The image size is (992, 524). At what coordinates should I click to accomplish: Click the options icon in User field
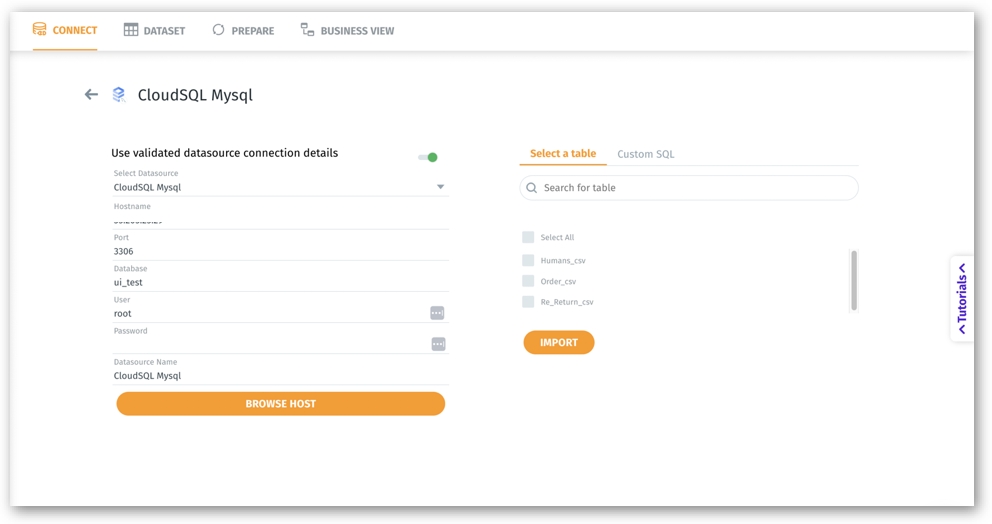(x=437, y=313)
